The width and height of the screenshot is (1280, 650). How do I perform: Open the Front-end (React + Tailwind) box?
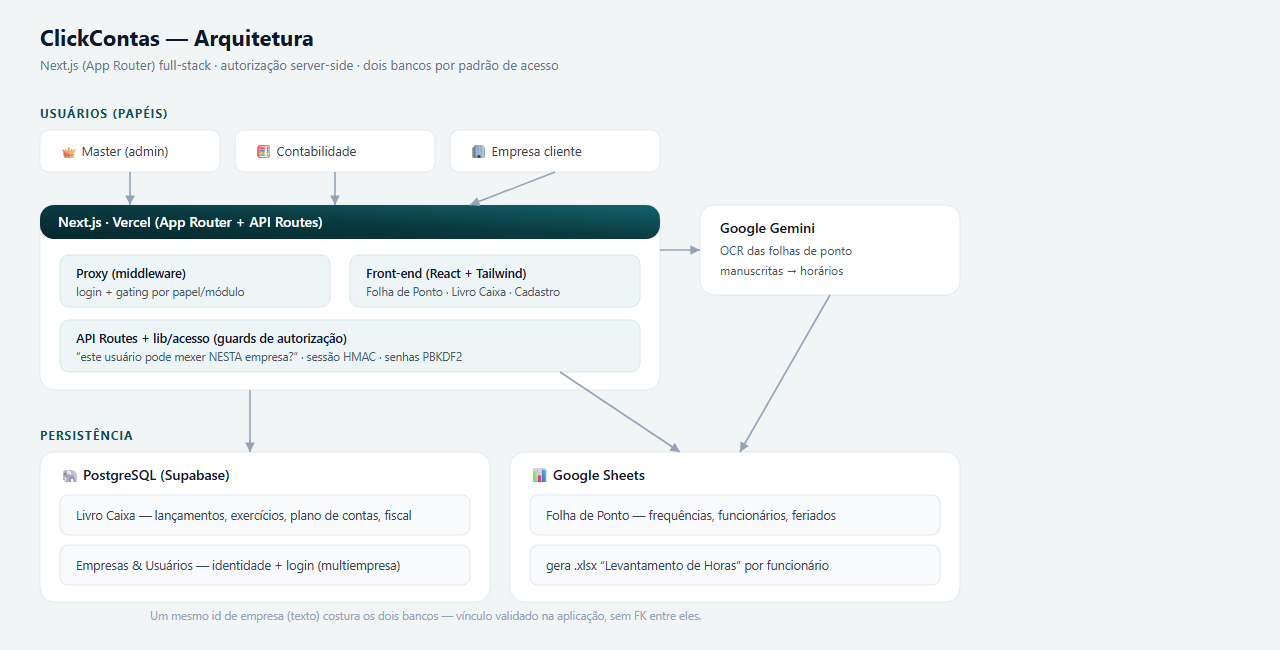(495, 281)
